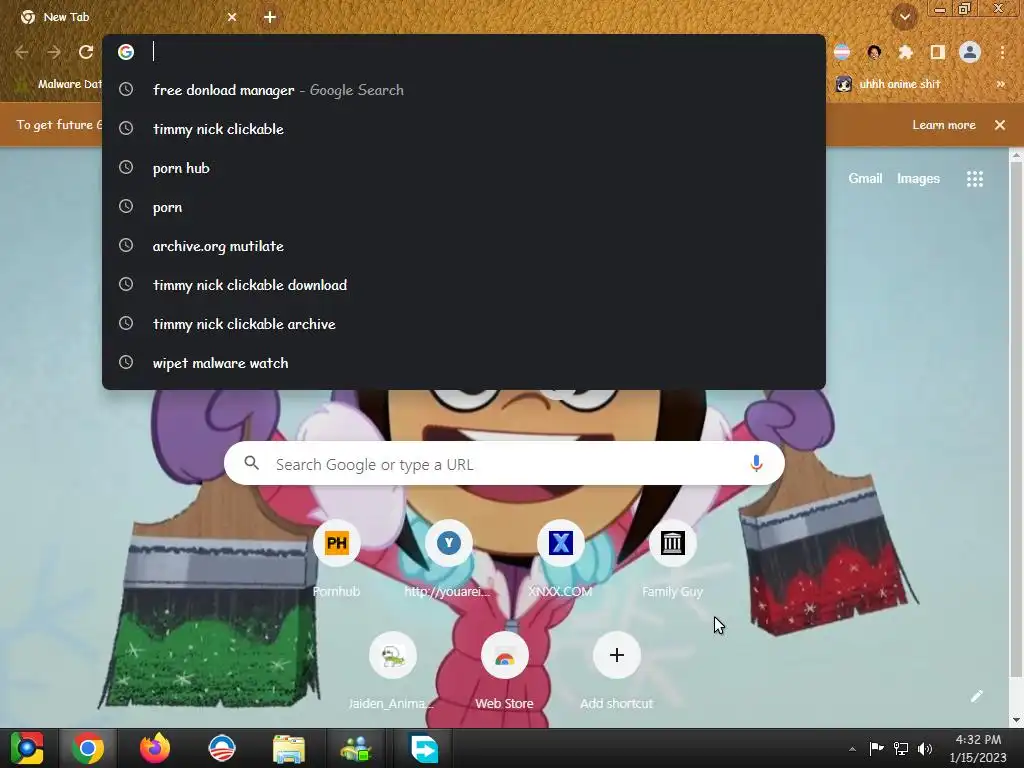Click the Search Google or type a URL box
Screen dimensions: 1024x768
click(x=504, y=464)
